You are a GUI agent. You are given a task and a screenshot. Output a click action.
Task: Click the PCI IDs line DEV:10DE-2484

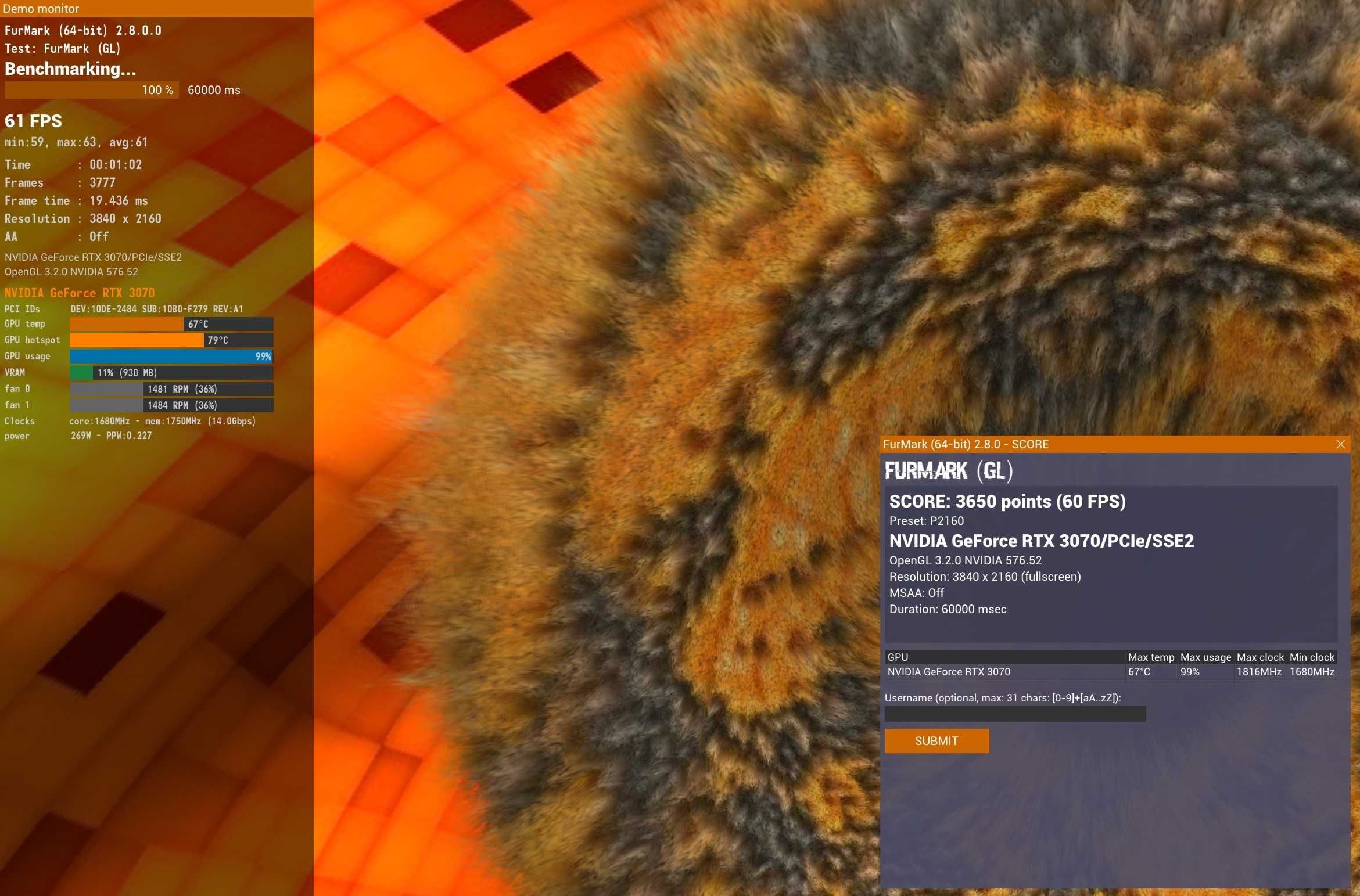point(157,309)
